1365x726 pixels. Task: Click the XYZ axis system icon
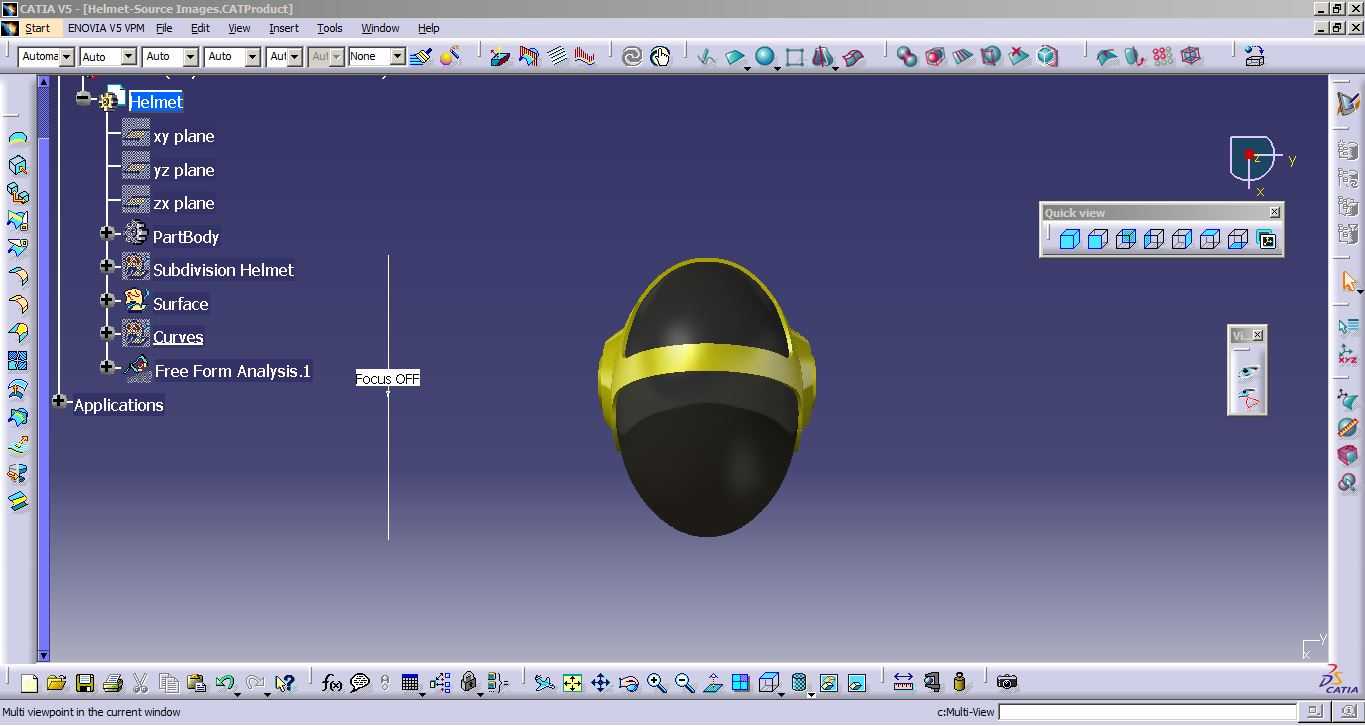tap(1347, 355)
